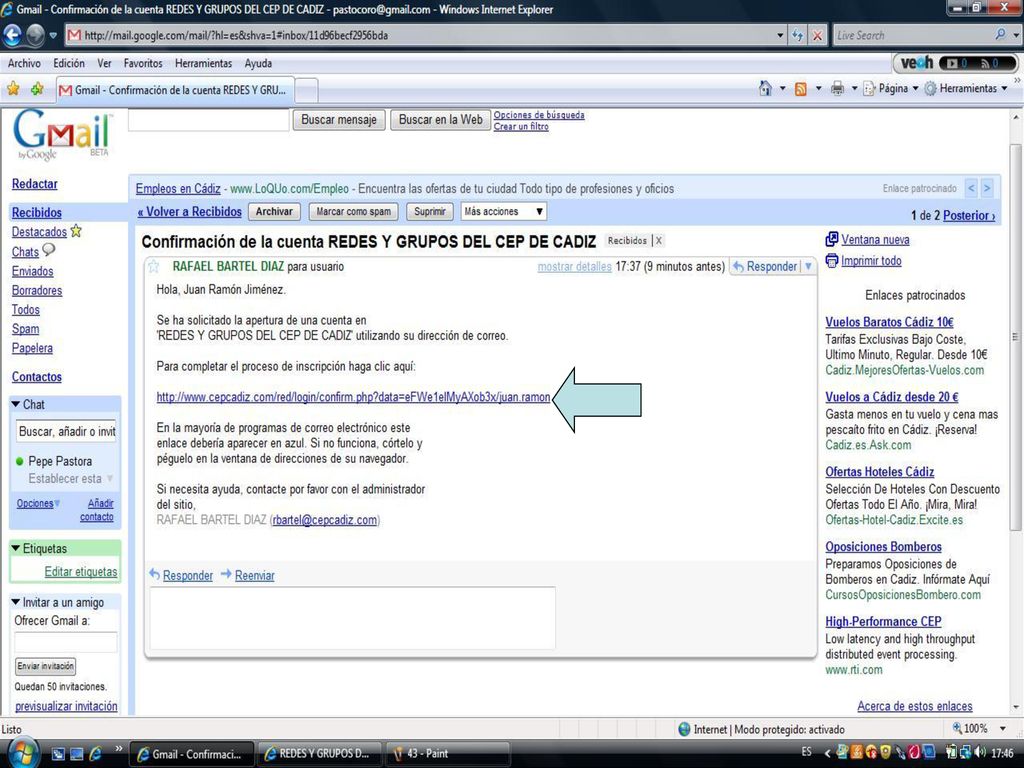Click next sponsored link arrow

click(987, 188)
